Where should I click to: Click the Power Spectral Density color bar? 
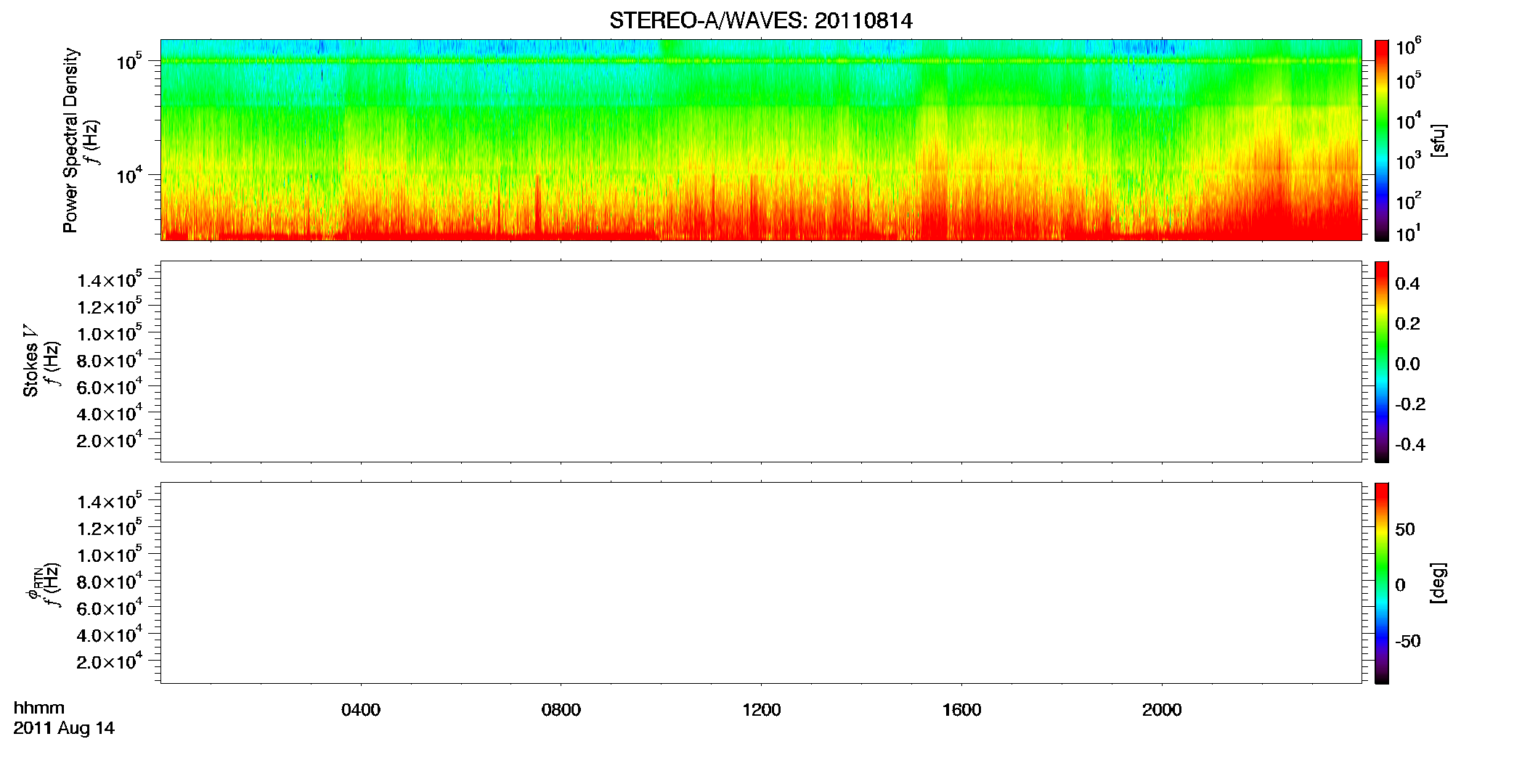pos(1382,140)
